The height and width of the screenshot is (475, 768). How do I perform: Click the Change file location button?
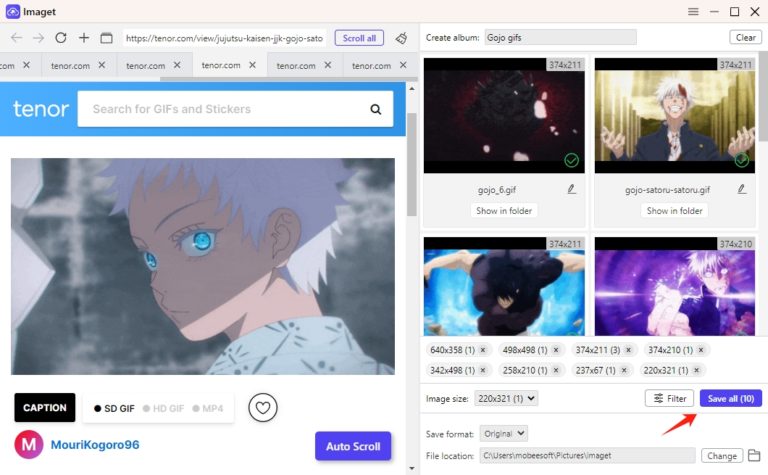[x=722, y=456]
